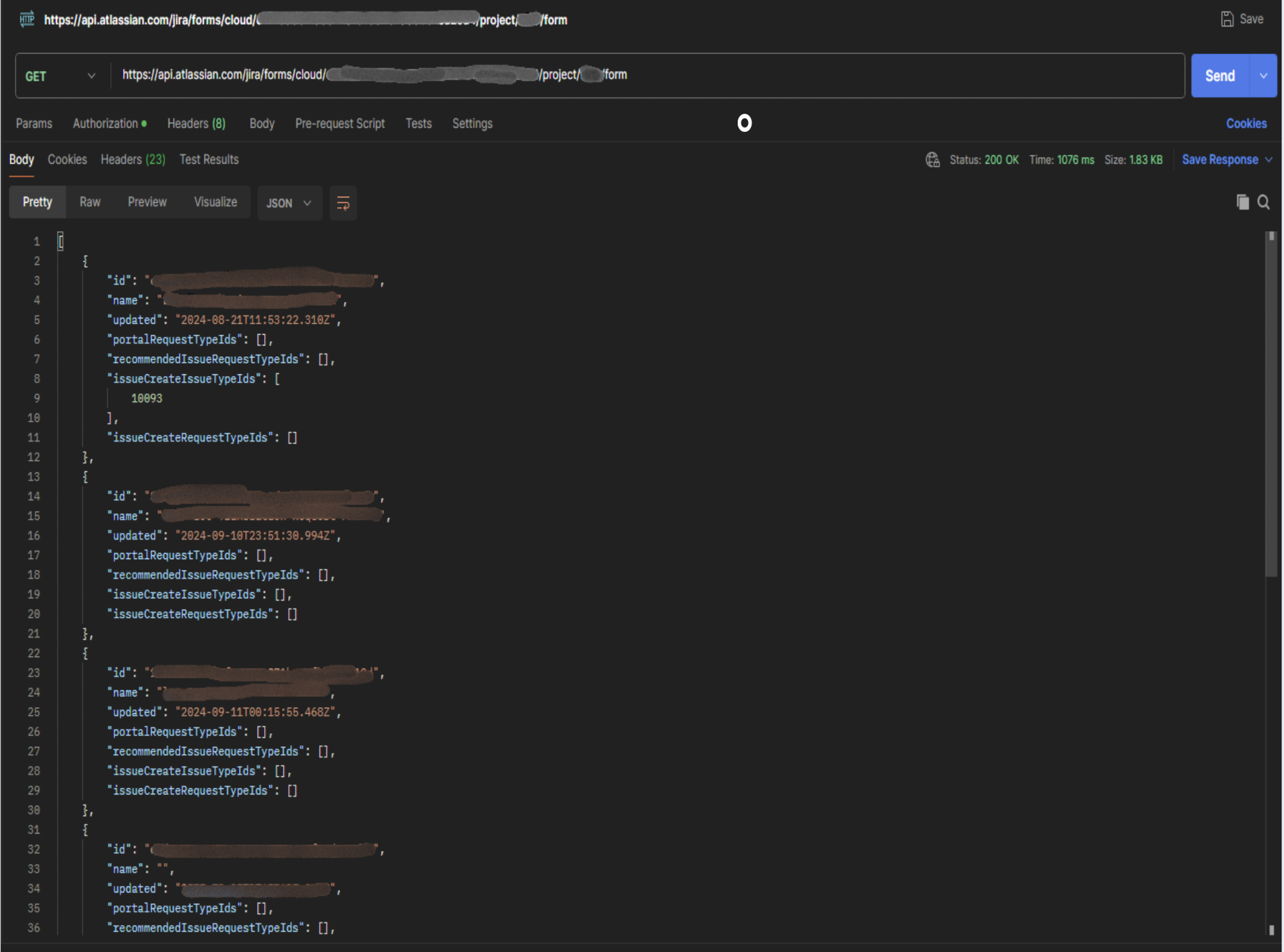Switch response view to Raw
Viewport: 1284px width, 952px height.
[90, 202]
